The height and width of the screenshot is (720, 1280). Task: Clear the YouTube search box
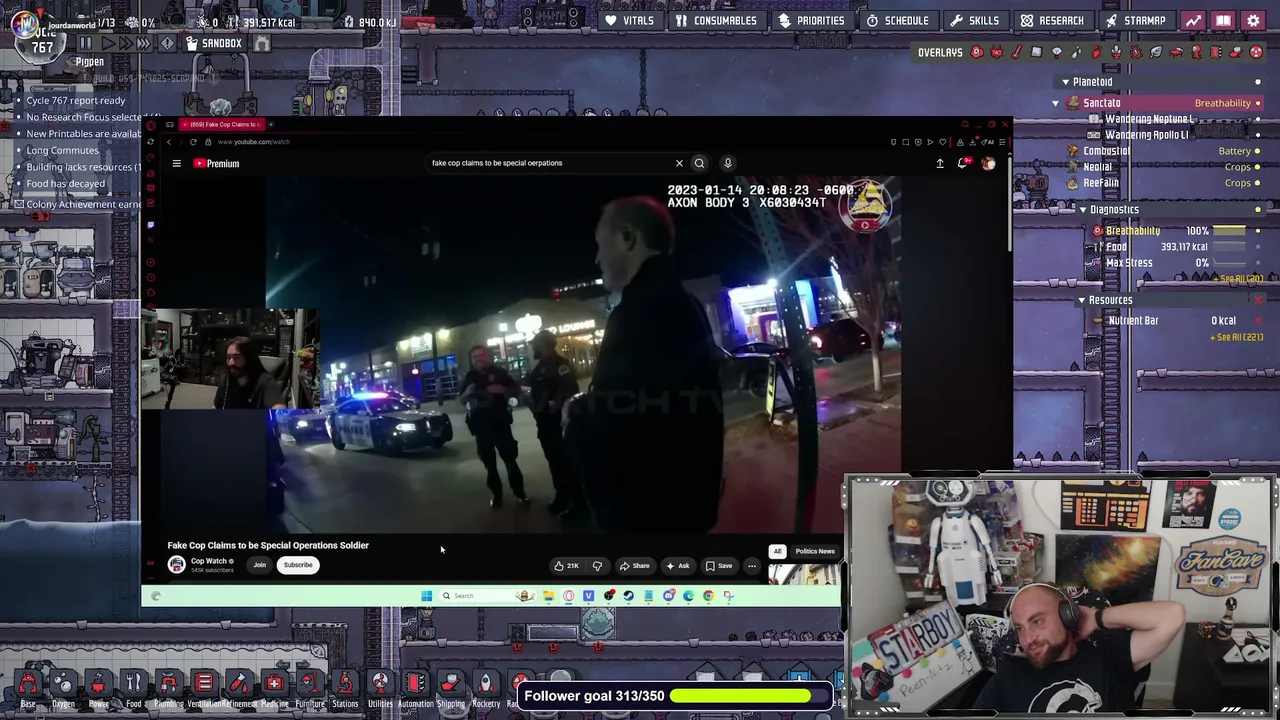pos(679,163)
